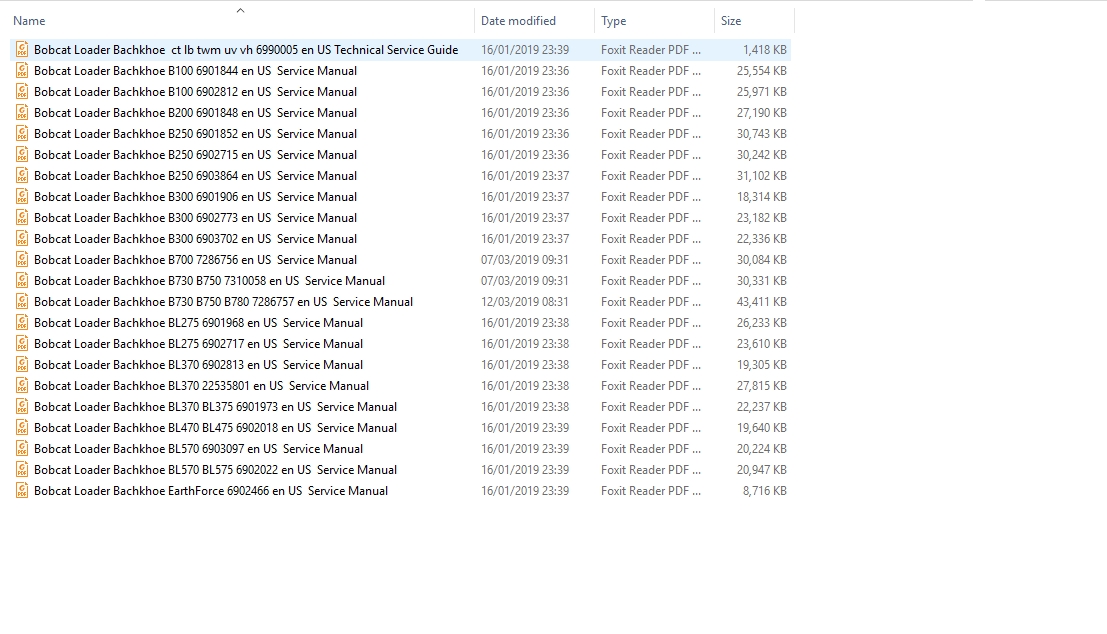Select the size cell showing 22,336 KB
The height and width of the screenshot is (634, 1107).
point(762,239)
